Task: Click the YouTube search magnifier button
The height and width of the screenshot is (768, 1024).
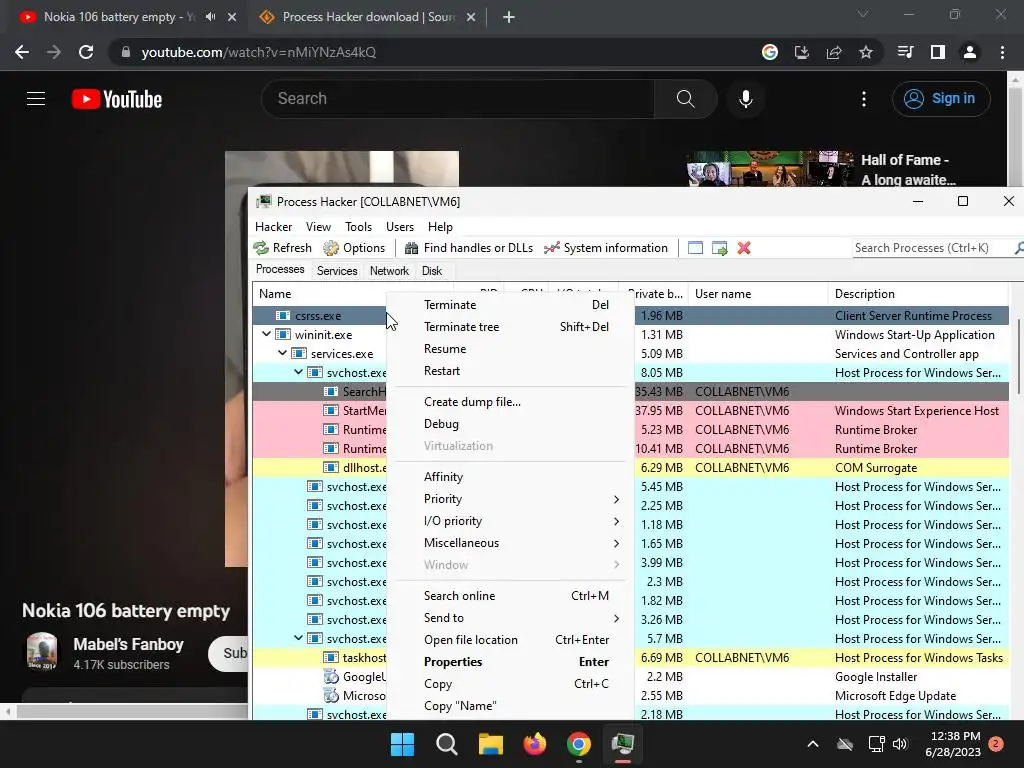Action: pyautogui.click(x=685, y=99)
